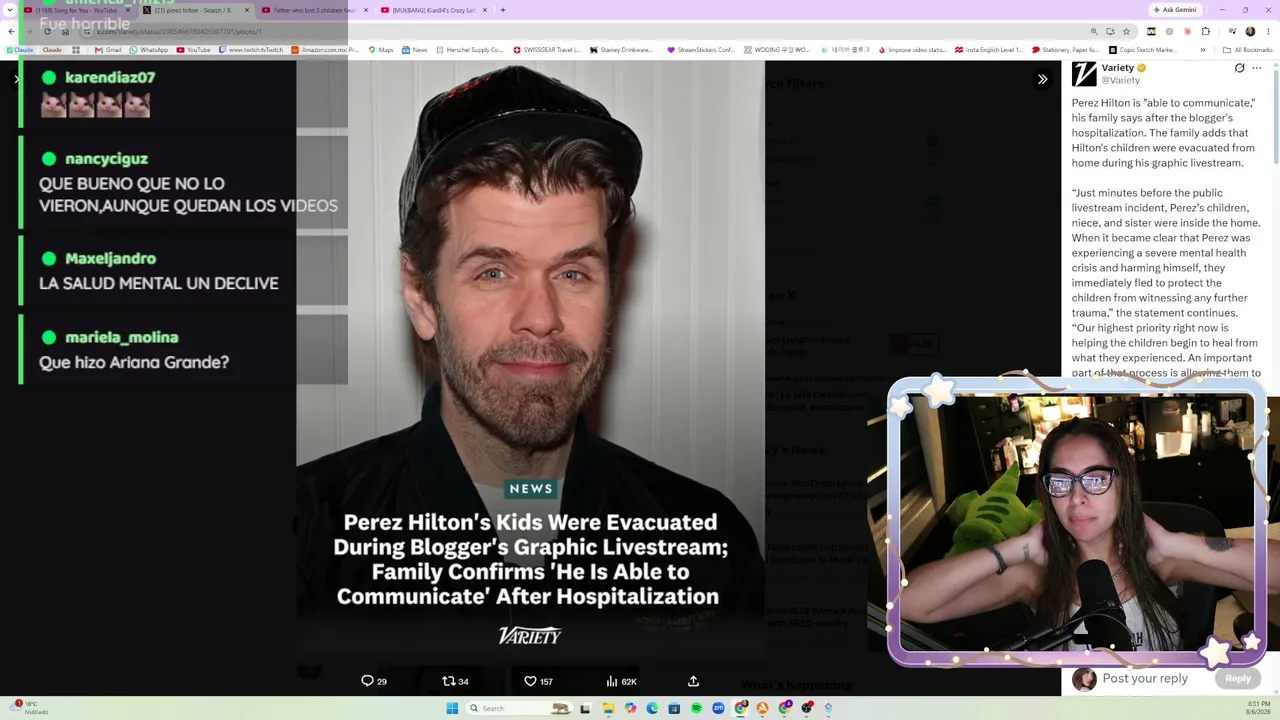
Task: Click the Reply button
Action: point(1238,678)
